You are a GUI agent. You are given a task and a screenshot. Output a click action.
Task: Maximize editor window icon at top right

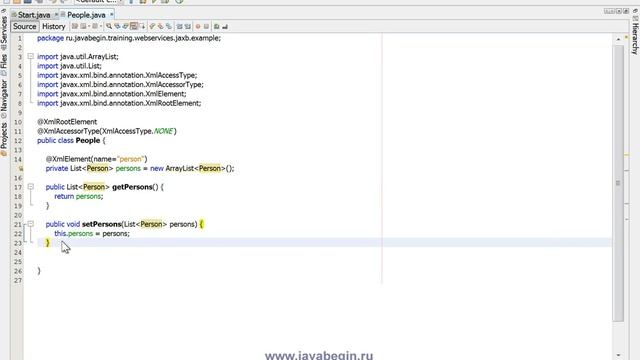626,11
